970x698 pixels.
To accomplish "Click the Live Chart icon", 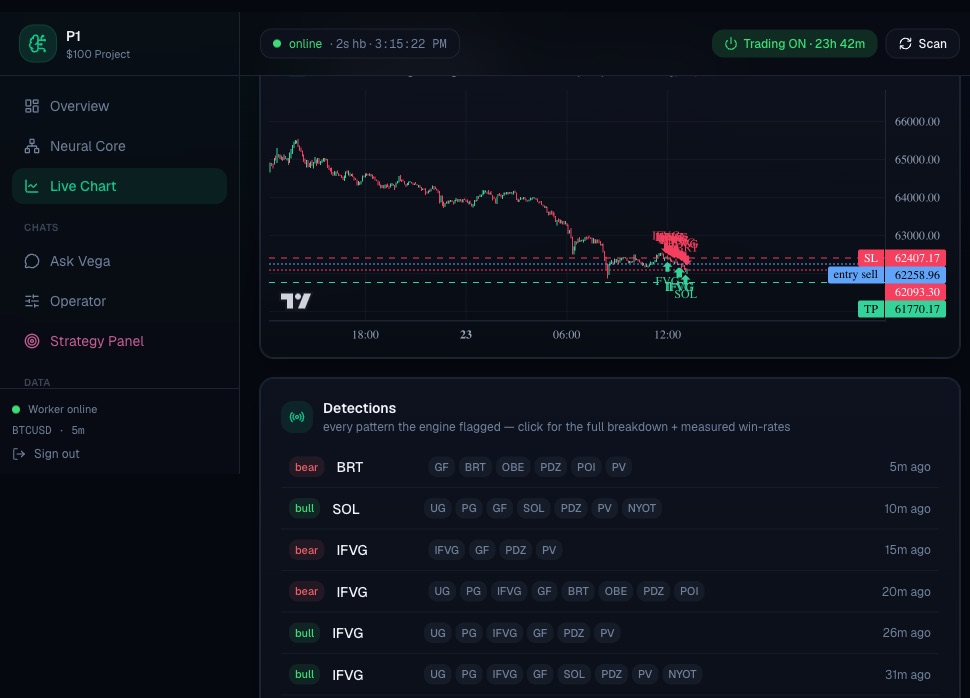I will click(32, 186).
